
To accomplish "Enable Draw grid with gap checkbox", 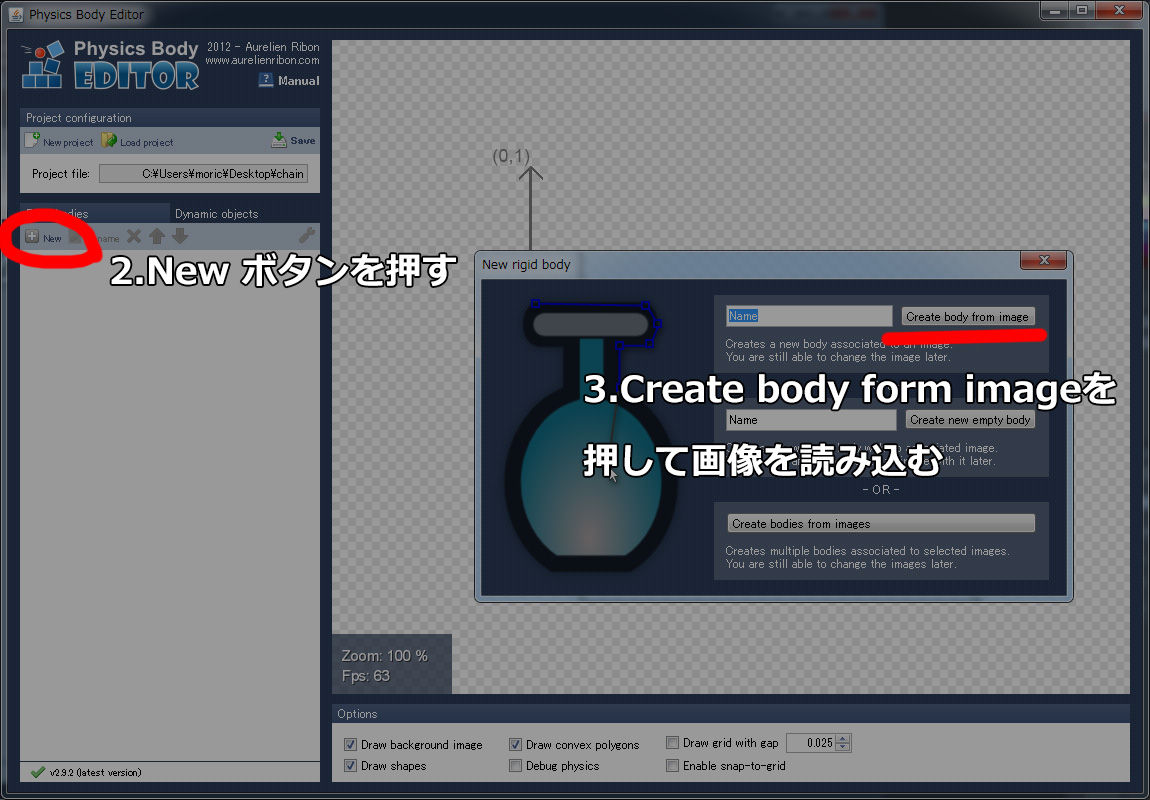I will point(672,743).
